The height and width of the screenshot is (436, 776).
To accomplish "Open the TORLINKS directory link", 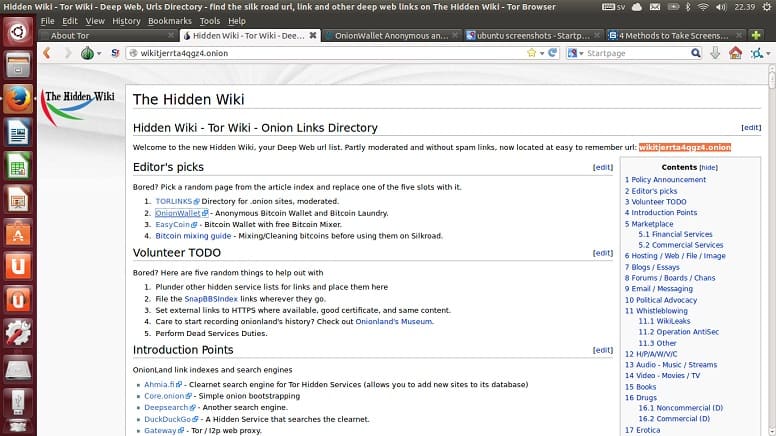I will coord(174,201).
